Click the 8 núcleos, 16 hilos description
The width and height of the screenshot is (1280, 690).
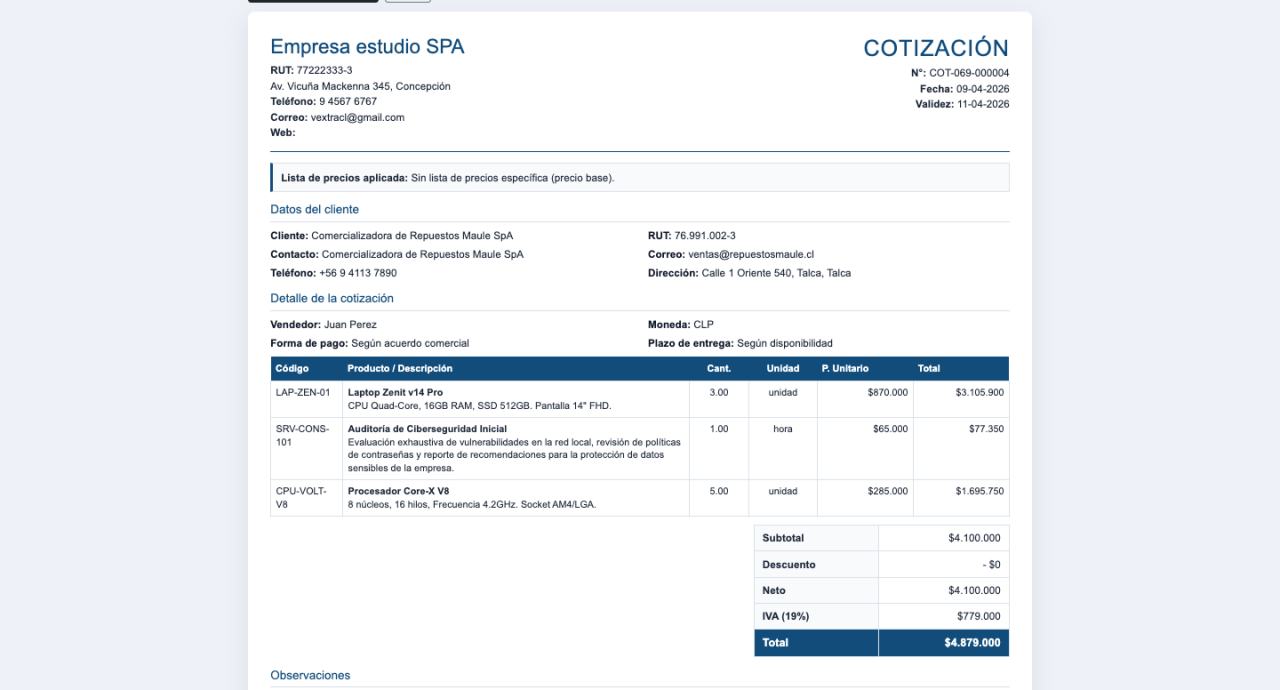[471, 504]
